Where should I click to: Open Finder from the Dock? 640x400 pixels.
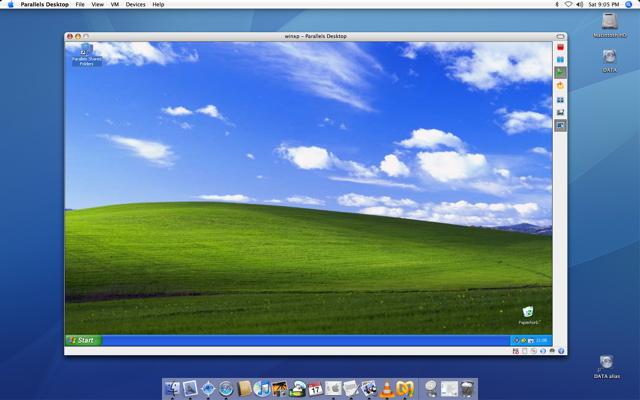(x=172, y=389)
